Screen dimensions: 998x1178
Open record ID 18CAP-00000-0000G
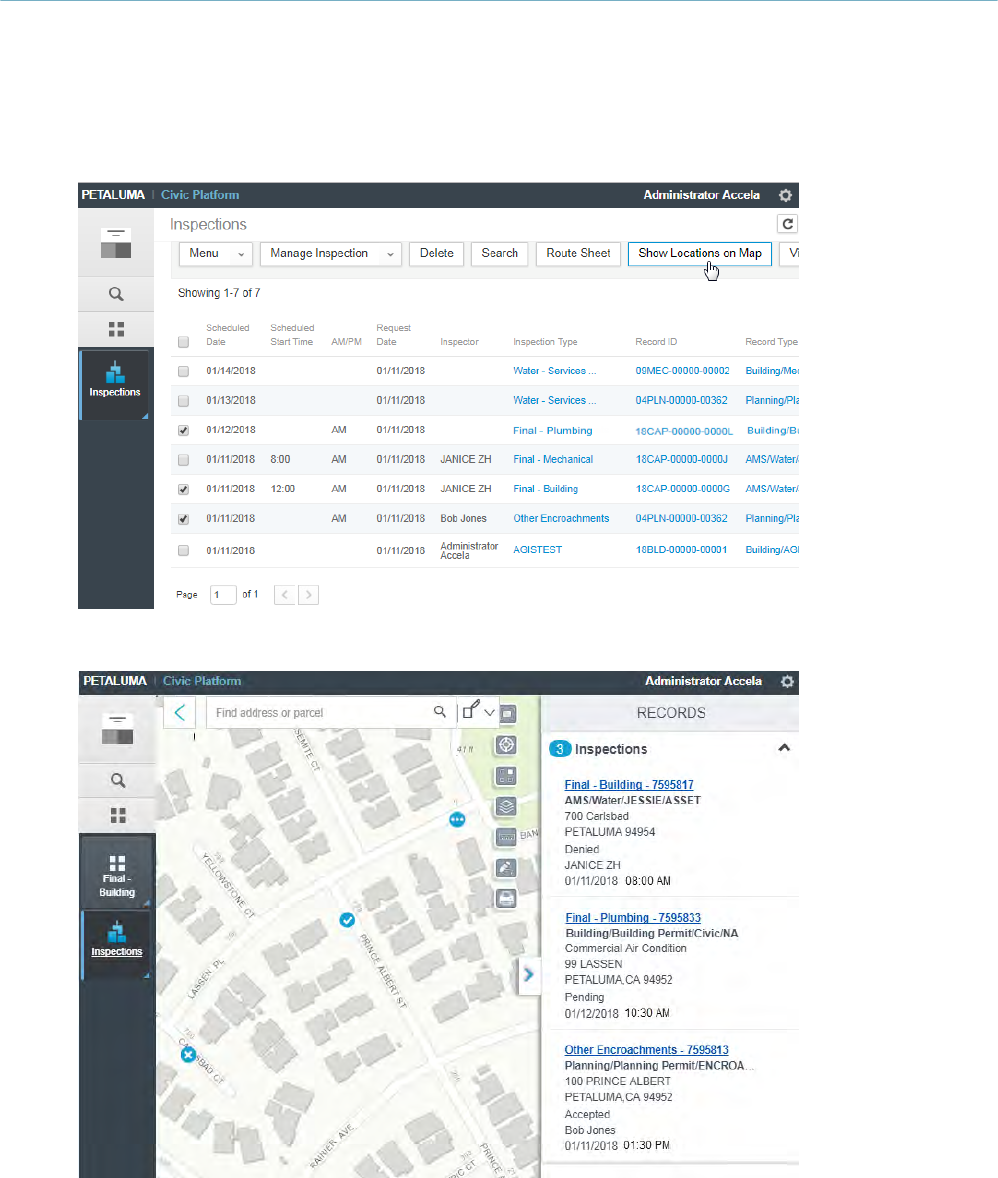pos(683,489)
